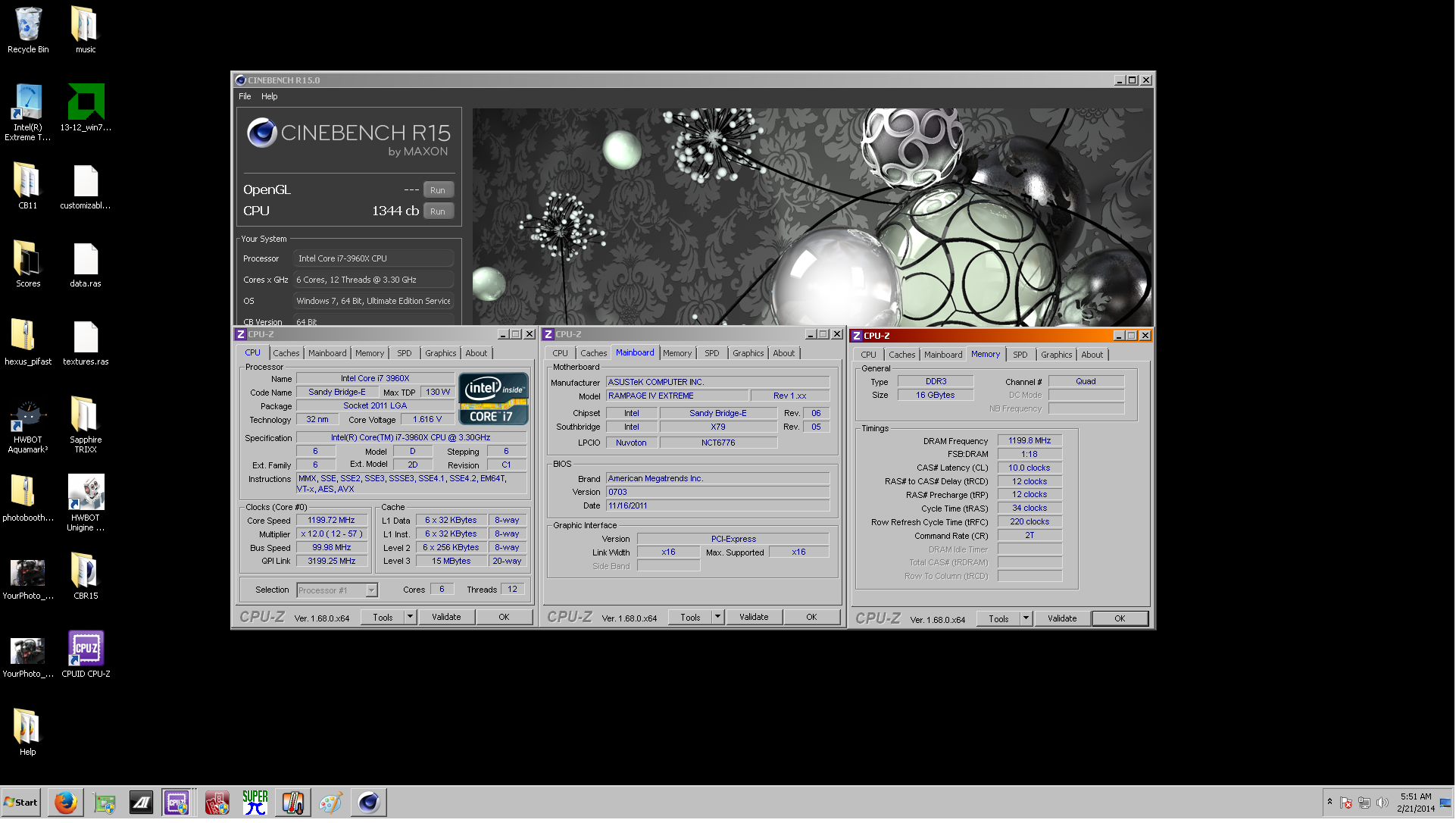Open the CB11 folder icon
Viewport: 1456px width, 823px height.
pos(28,186)
